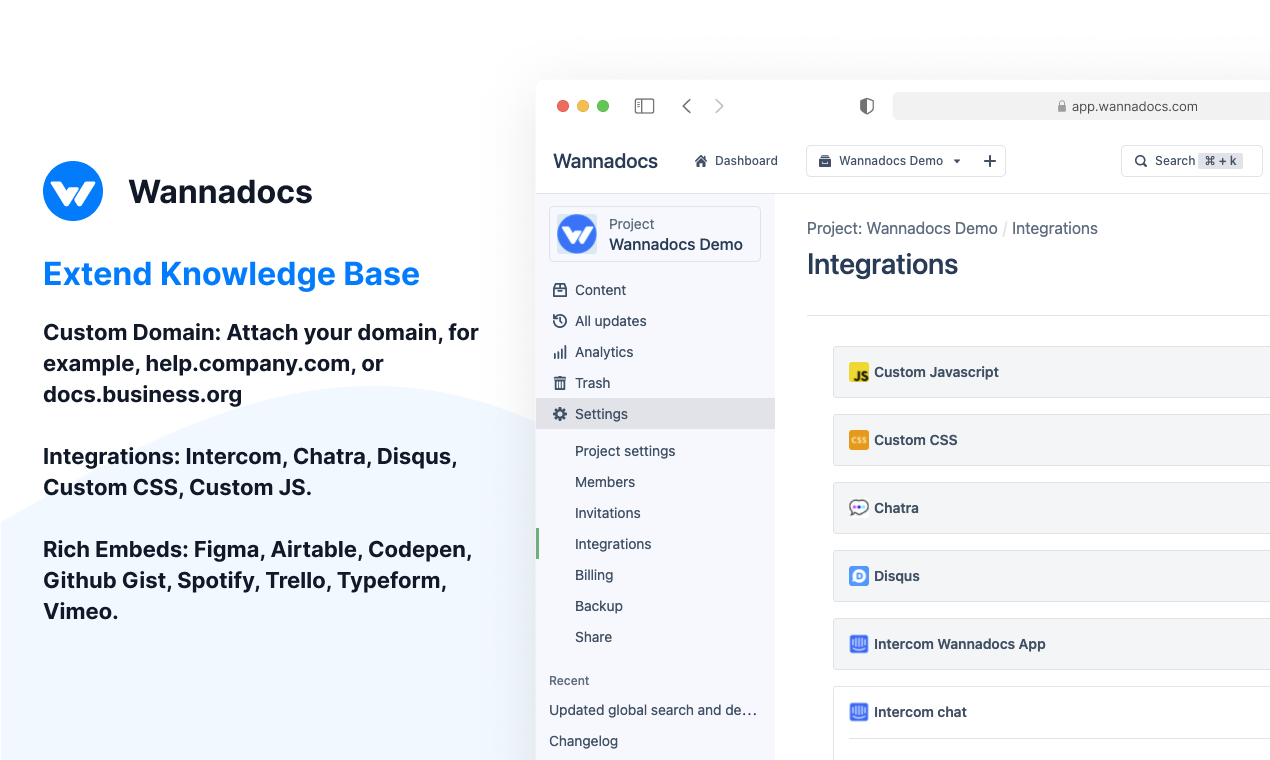This screenshot has width=1270, height=760.
Task: Click Project: Wannadocs Demo breadcrumb
Action: tap(902, 228)
